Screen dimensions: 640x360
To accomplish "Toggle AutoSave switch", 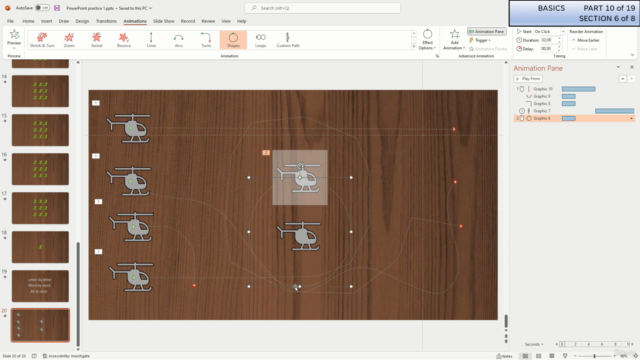I will coord(42,8).
